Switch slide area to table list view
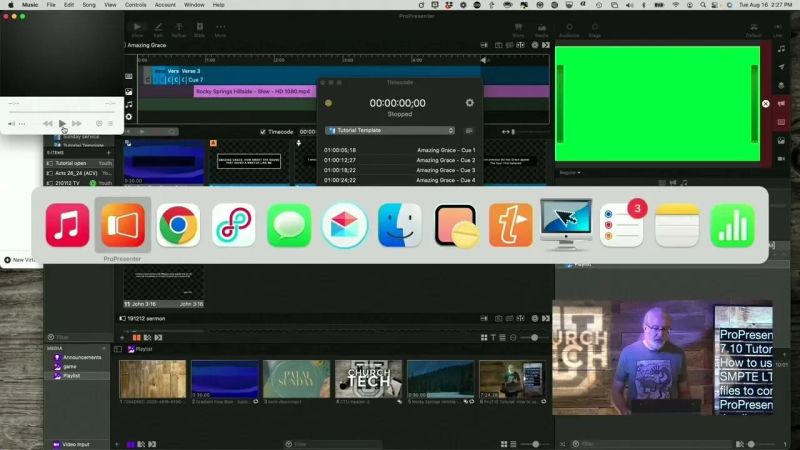Screen dimensions: 800x450 coord(503,337)
